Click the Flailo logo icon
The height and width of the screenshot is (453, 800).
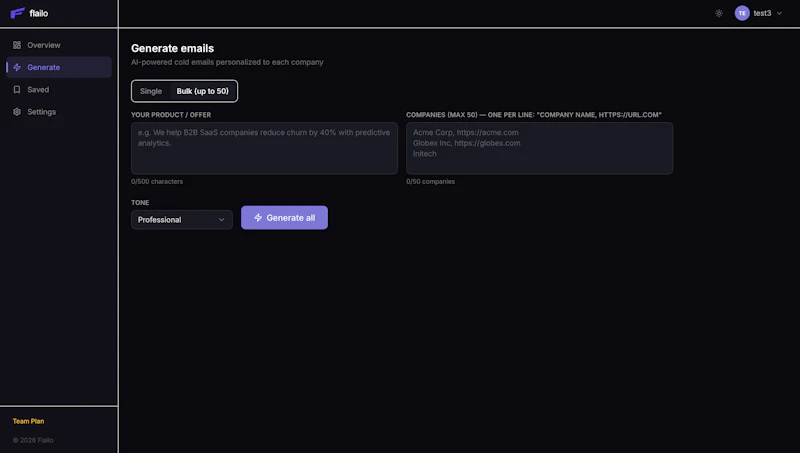coord(17,13)
